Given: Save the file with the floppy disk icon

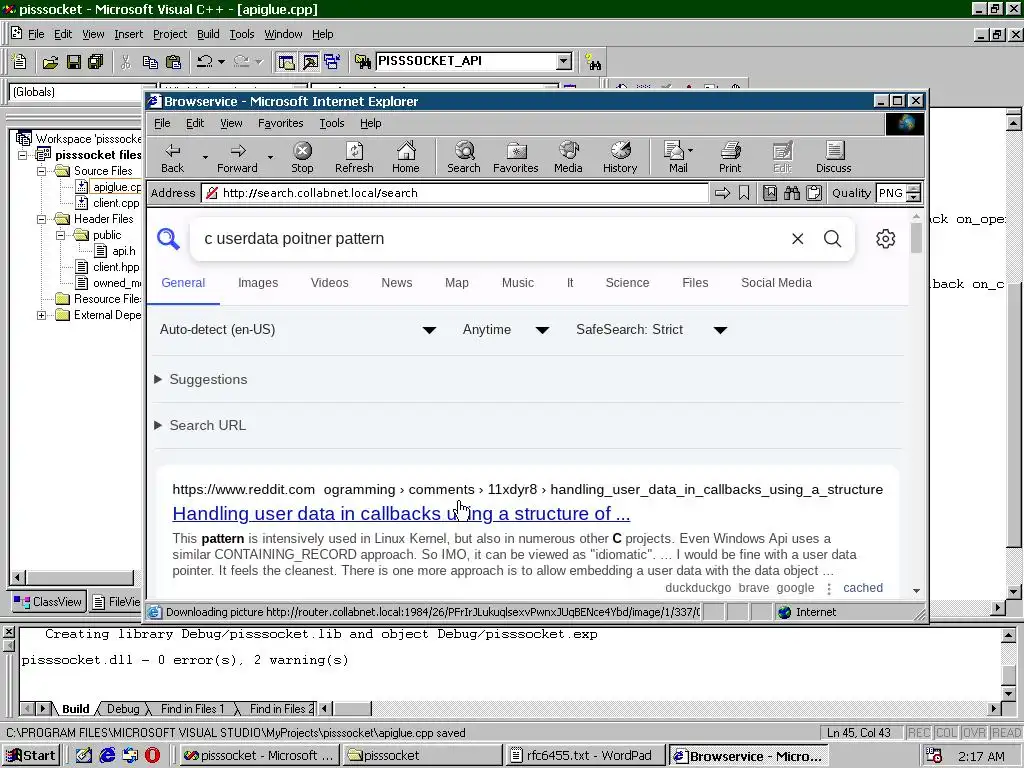Looking at the screenshot, I should [74, 62].
